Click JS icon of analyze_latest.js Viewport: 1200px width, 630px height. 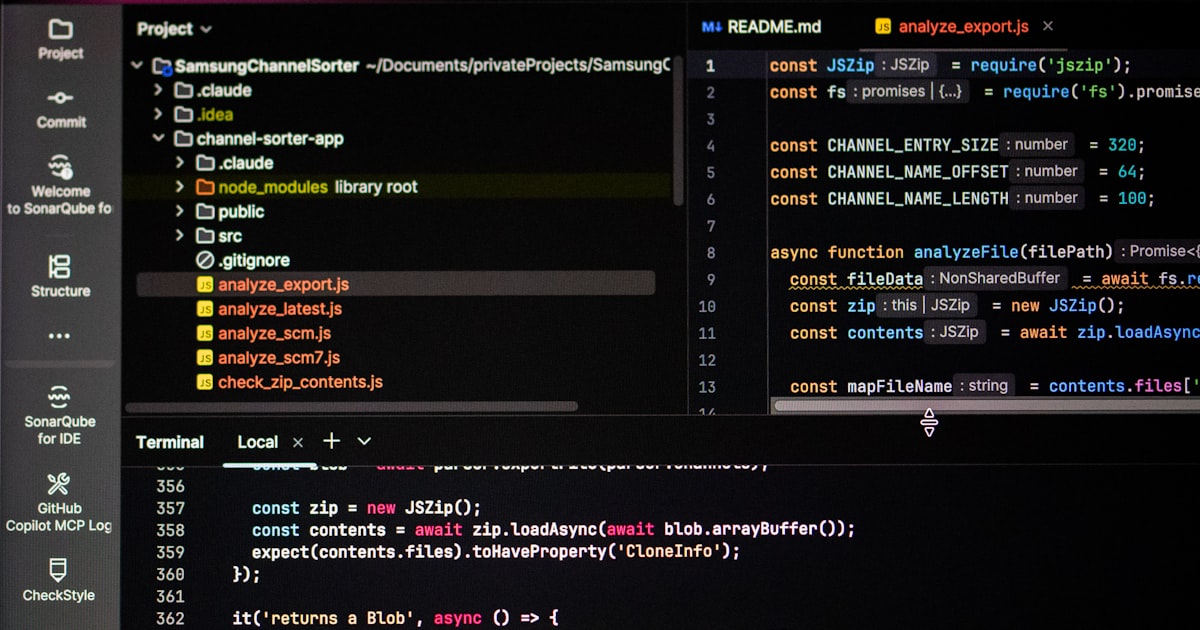pyautogui.click(x=204, y=309)
